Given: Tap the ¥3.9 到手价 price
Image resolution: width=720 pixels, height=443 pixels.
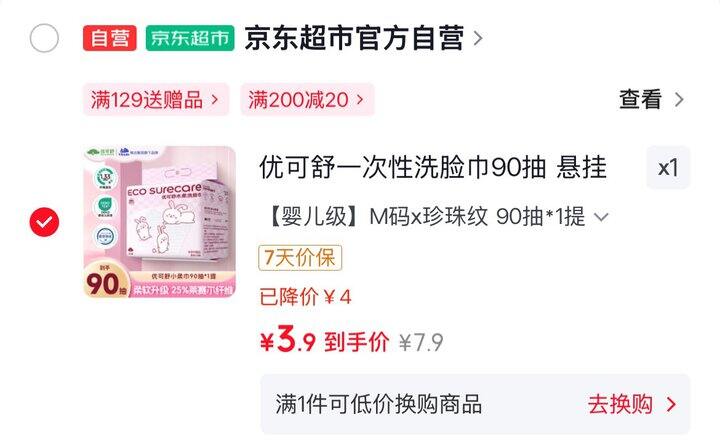Looking at the screenshot, I should (x=324, y=341).
